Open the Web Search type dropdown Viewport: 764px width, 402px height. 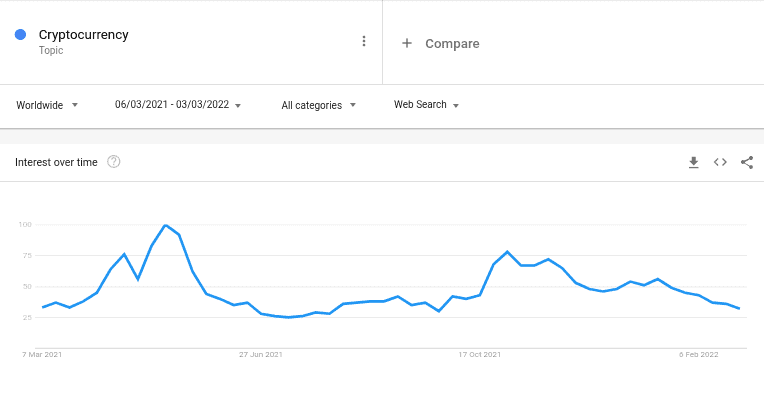click(x=426, y=105)
